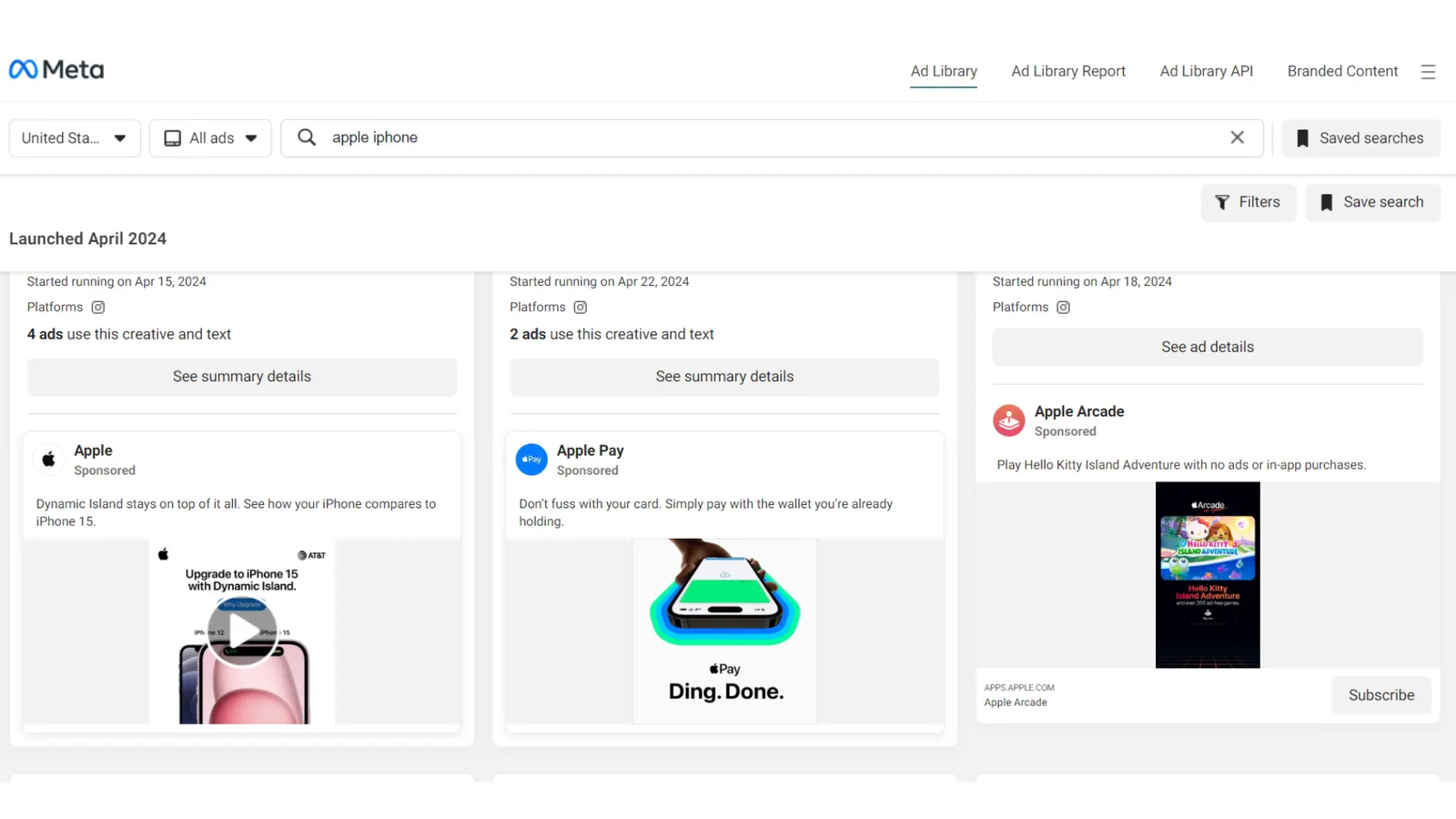Click Instagram platform icon for Apr 22 ad

[581, 308]
